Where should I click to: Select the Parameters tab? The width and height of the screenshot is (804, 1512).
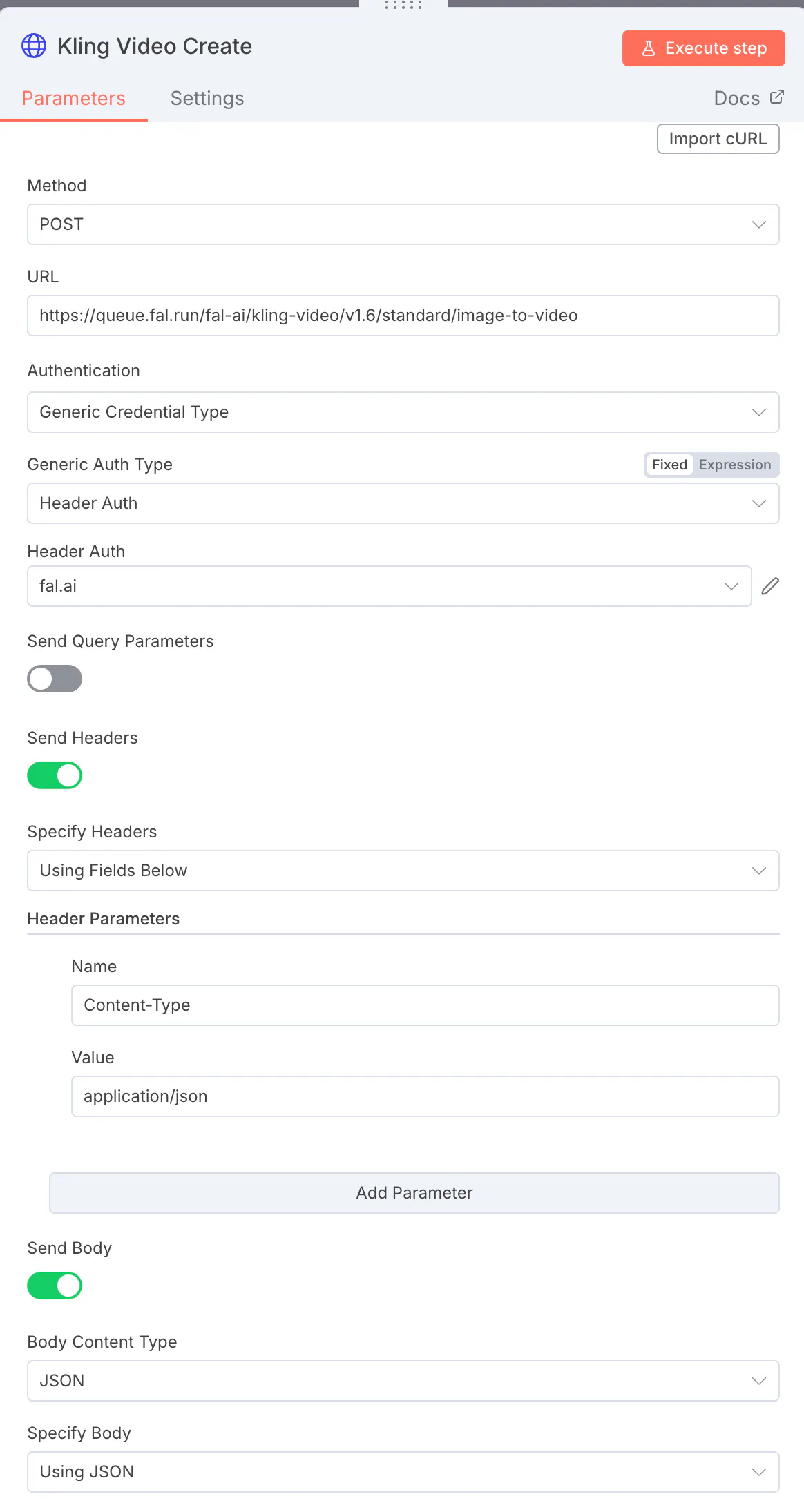tap(74, 99)
